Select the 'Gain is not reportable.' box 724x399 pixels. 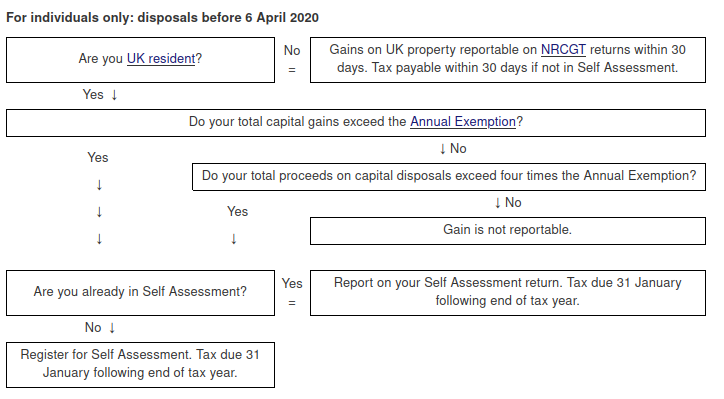click(507, 231)
